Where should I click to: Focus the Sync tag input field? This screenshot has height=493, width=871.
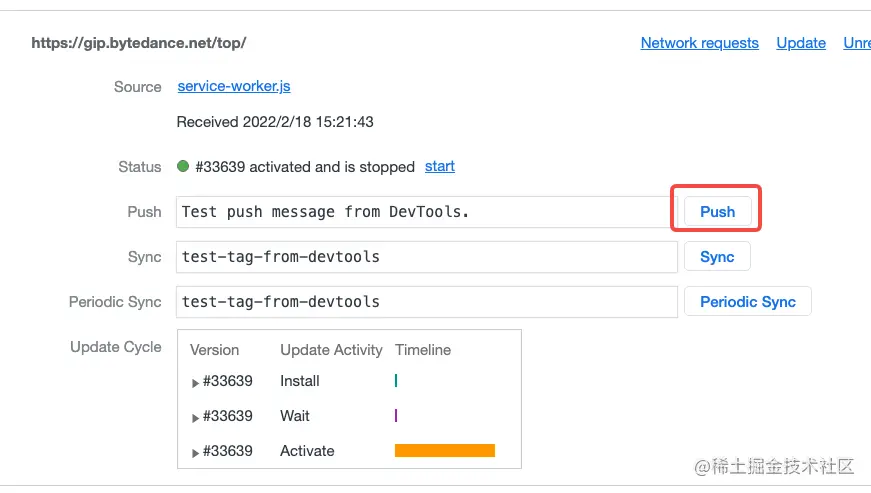tap(427, 257)
